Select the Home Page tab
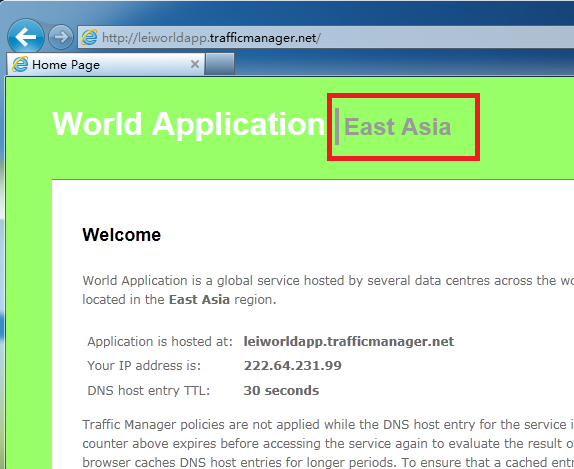The image size is (574, 469). tap(105, 64)
